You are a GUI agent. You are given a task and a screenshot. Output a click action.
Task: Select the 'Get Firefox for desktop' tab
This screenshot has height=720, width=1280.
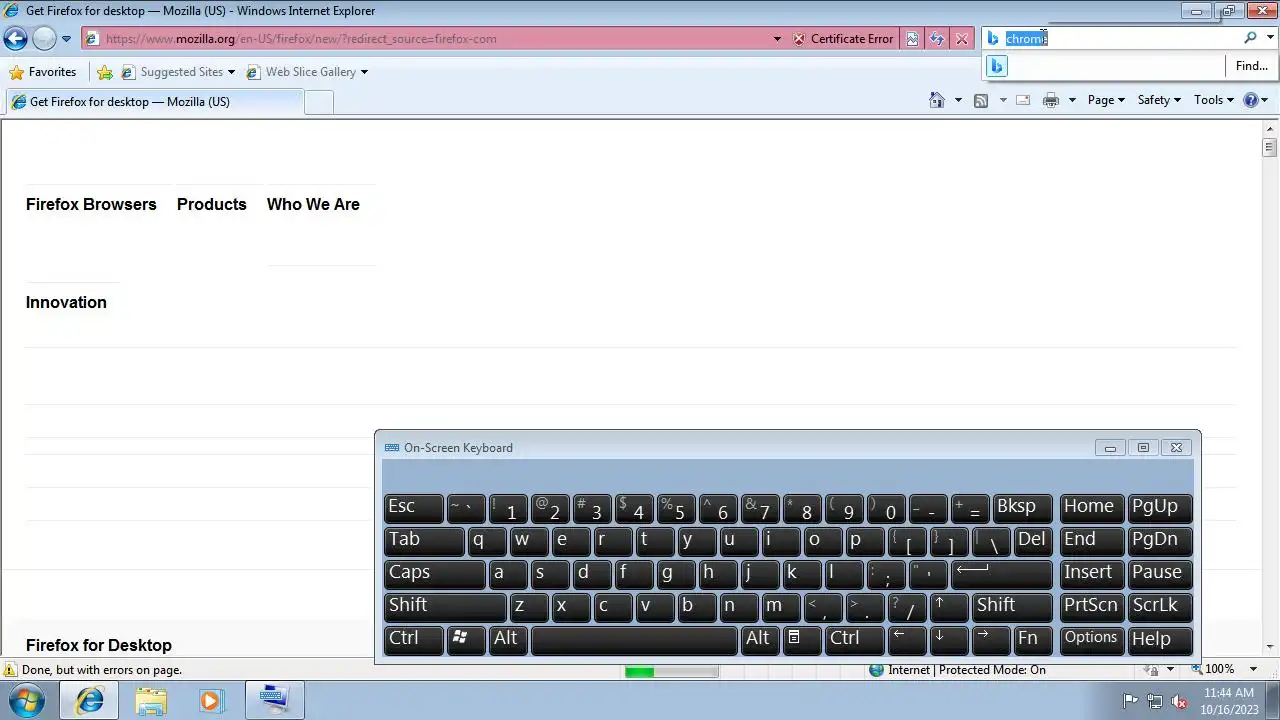point(153,102)
